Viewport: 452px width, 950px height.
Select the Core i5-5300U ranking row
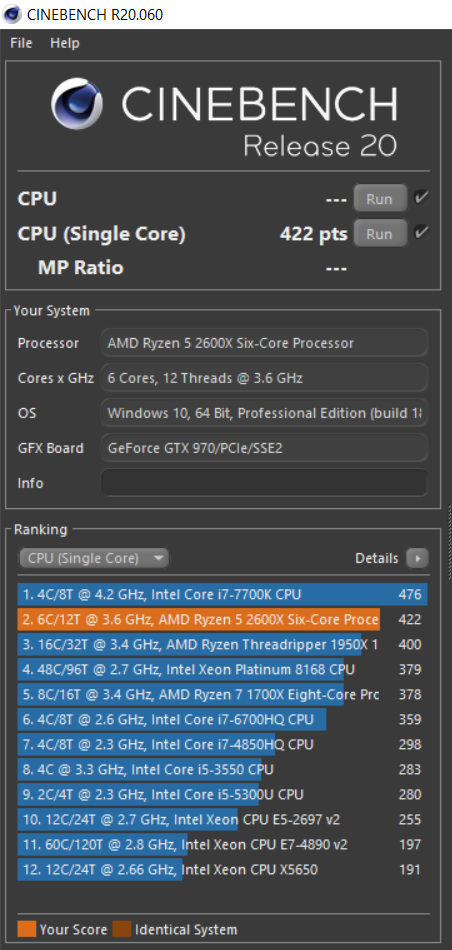[222, 794]
